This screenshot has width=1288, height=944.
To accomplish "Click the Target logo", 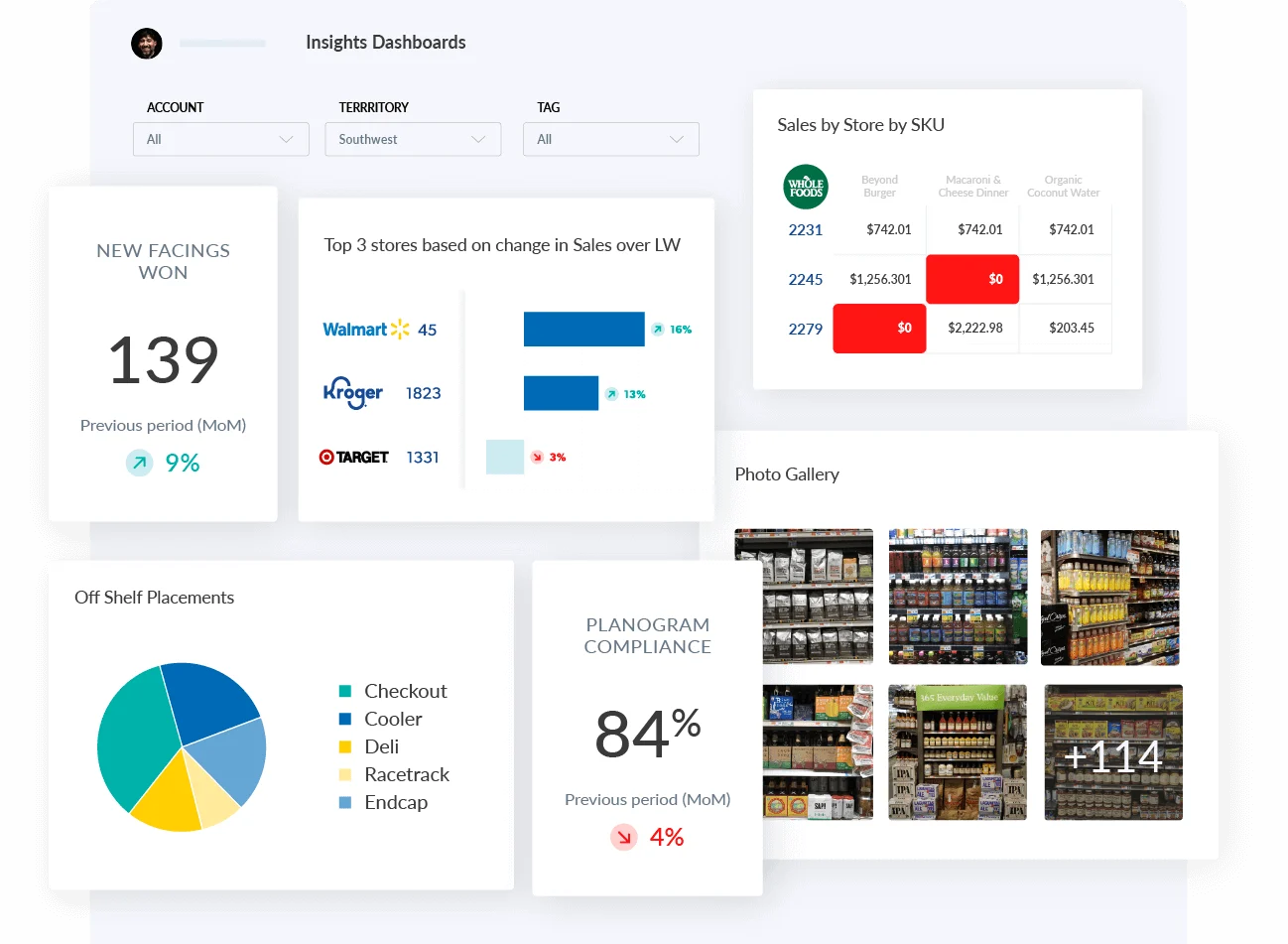I will (353, 457).
